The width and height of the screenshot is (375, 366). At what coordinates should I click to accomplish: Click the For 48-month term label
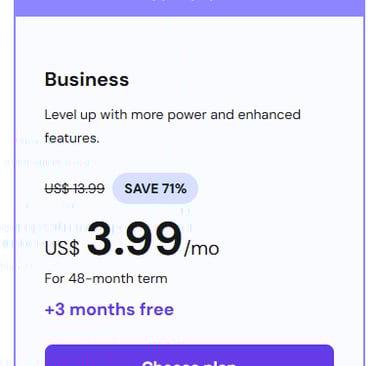(106, 278)
